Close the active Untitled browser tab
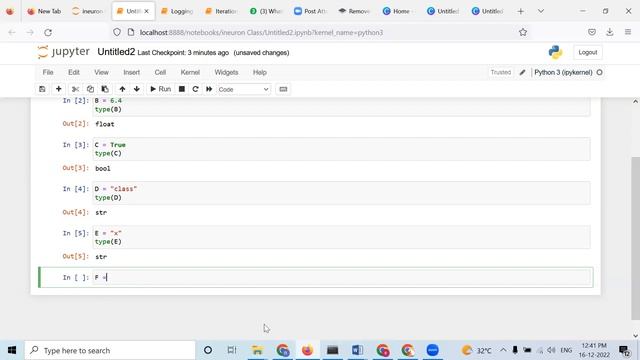 pyautogui.click(x=147, y=11)
